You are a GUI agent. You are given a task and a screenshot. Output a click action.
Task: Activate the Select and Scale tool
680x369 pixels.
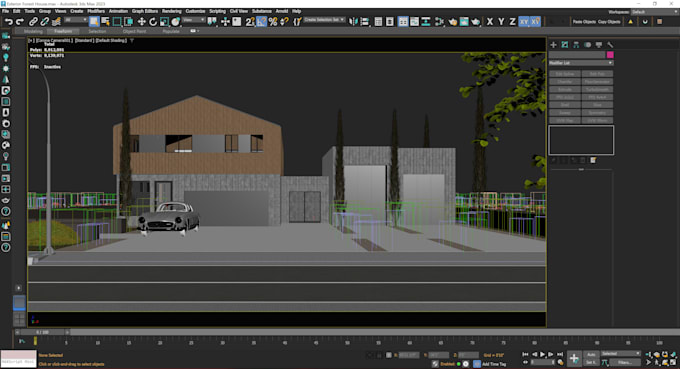164,22
